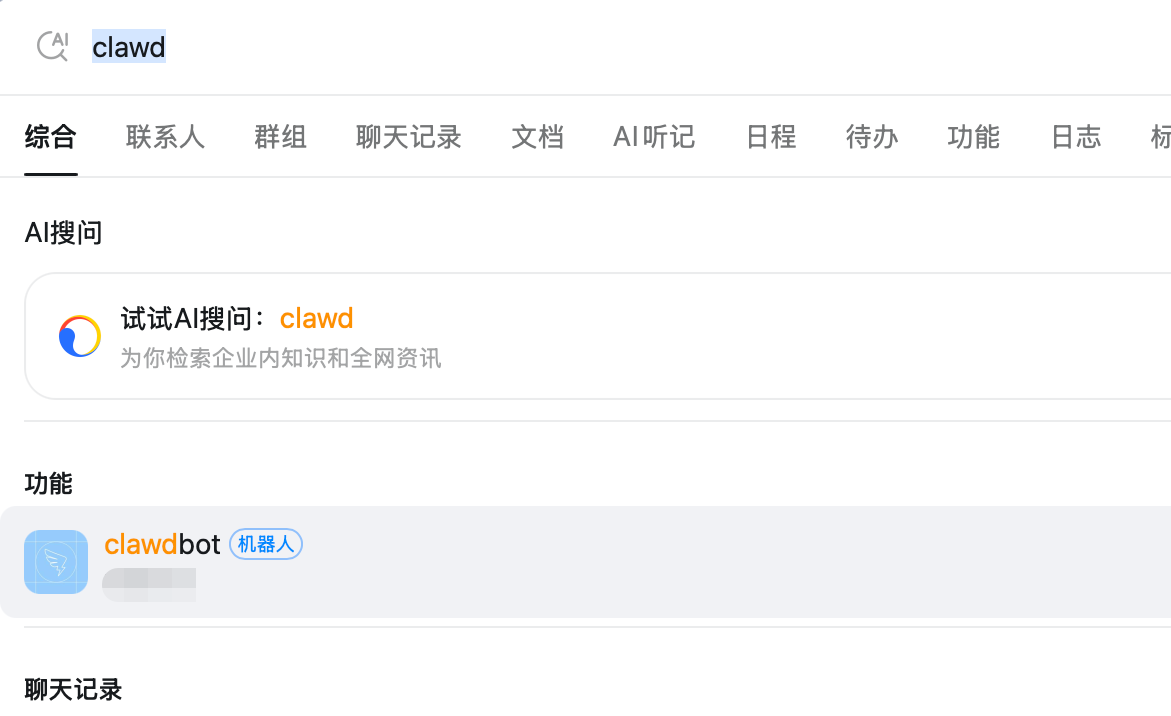This screenshot has width=1171, height=716.
Task: Click the colorful AI搜问 logo icon
Action: pos(80,336)
